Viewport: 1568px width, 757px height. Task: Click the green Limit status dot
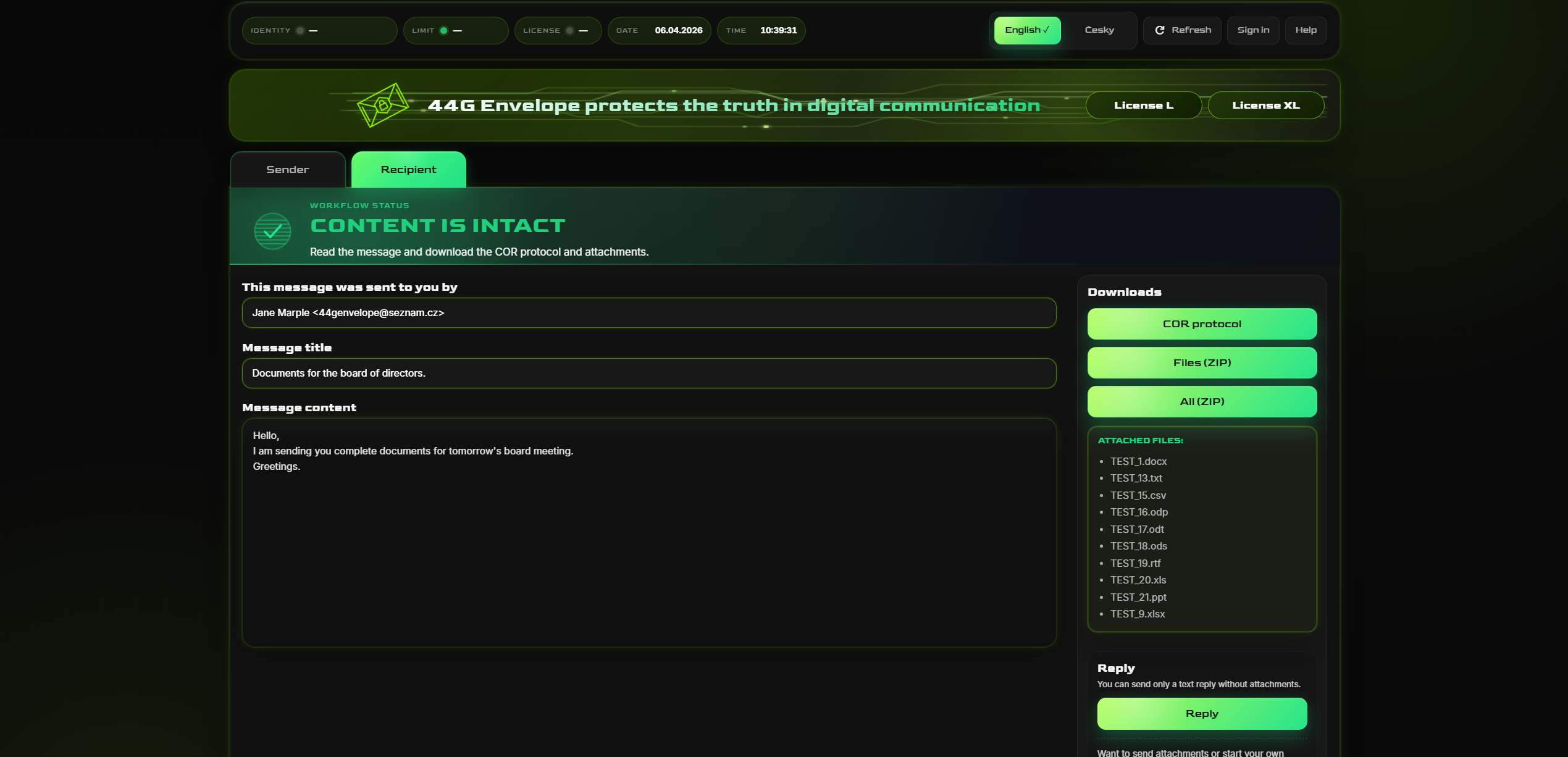coord(443,31)
